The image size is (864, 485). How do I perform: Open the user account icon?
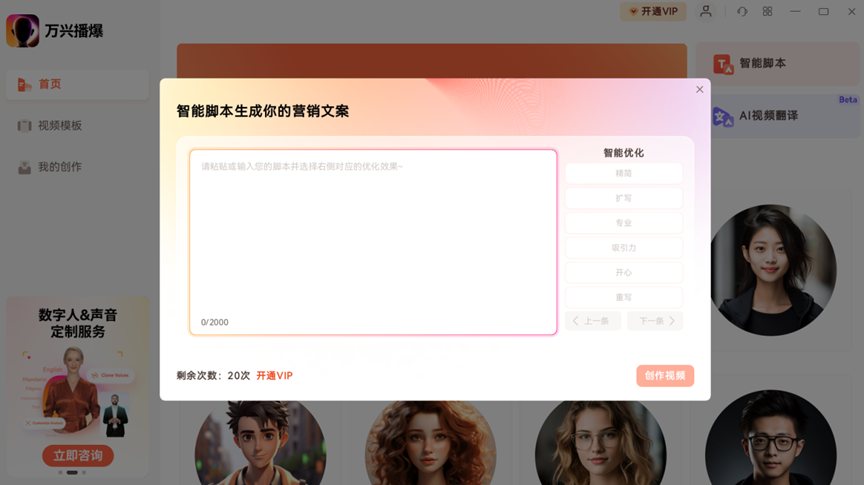click(x=706, y=11)
